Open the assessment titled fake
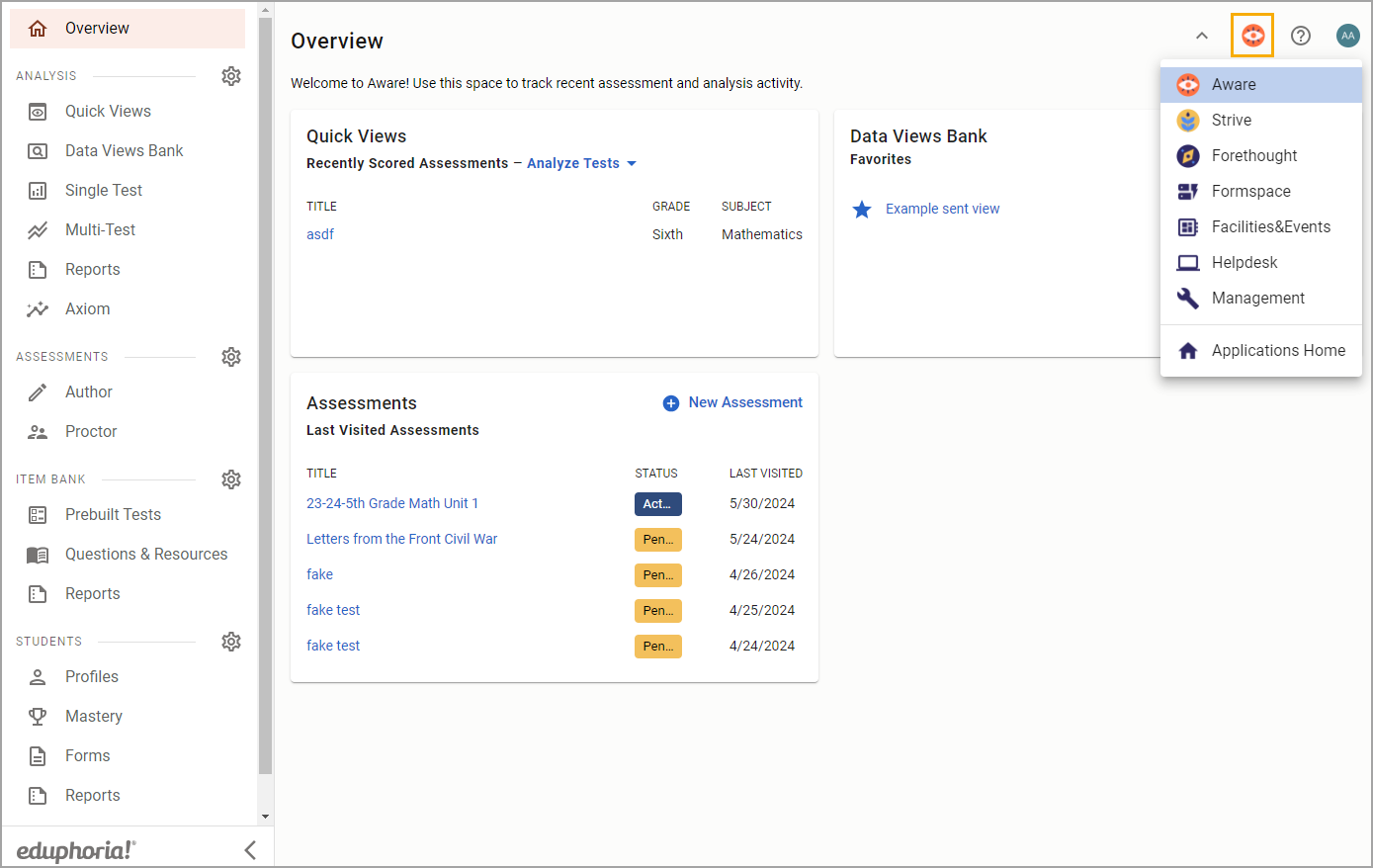1373x868 pixels. pyautogui.click(x=319, y=574)
